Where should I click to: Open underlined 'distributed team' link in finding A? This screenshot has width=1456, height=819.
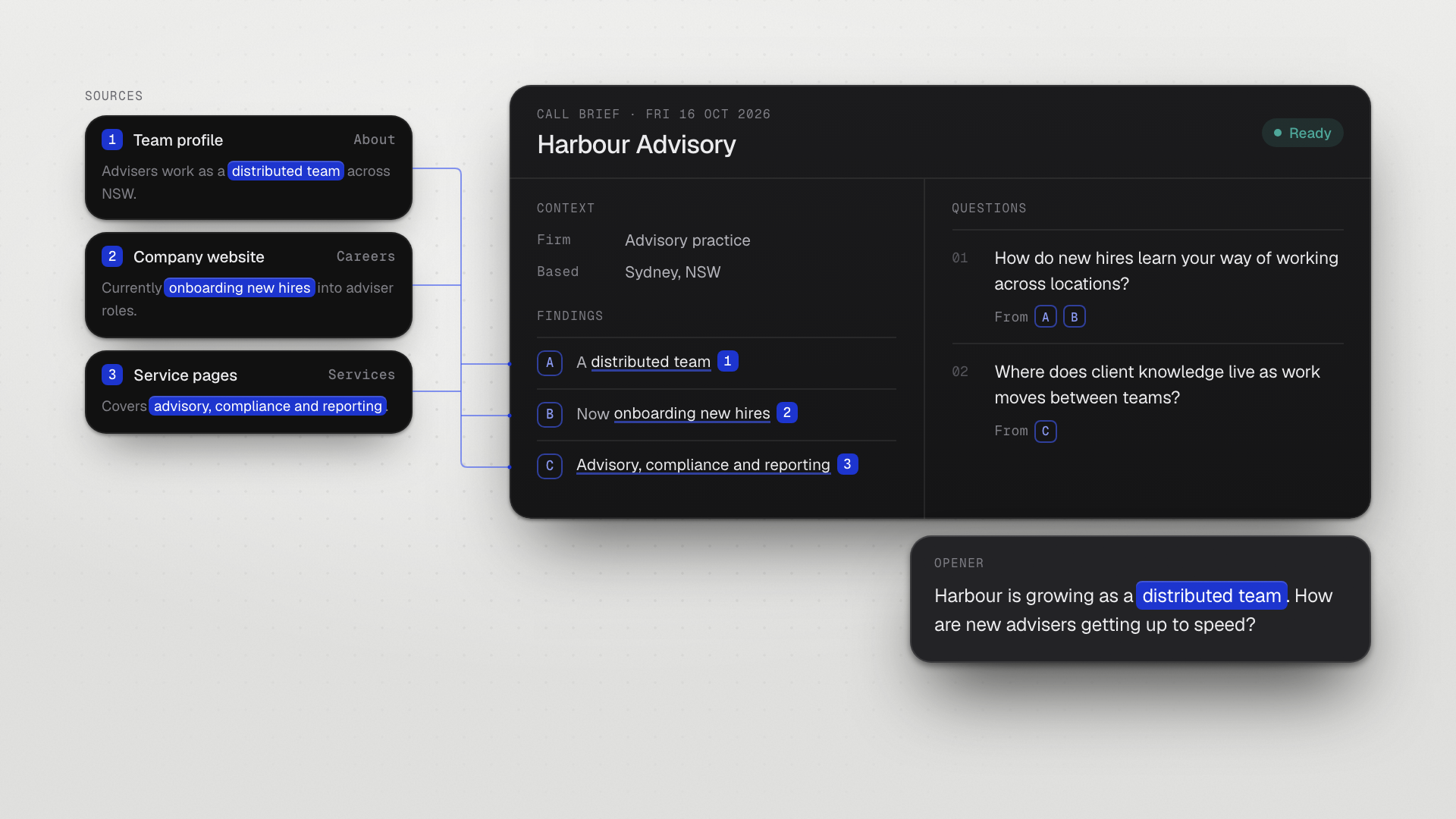[651, 362]
